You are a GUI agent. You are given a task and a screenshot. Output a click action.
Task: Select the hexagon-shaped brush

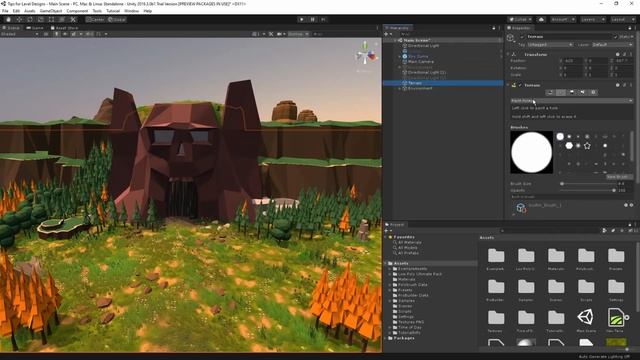coord(569,146)
